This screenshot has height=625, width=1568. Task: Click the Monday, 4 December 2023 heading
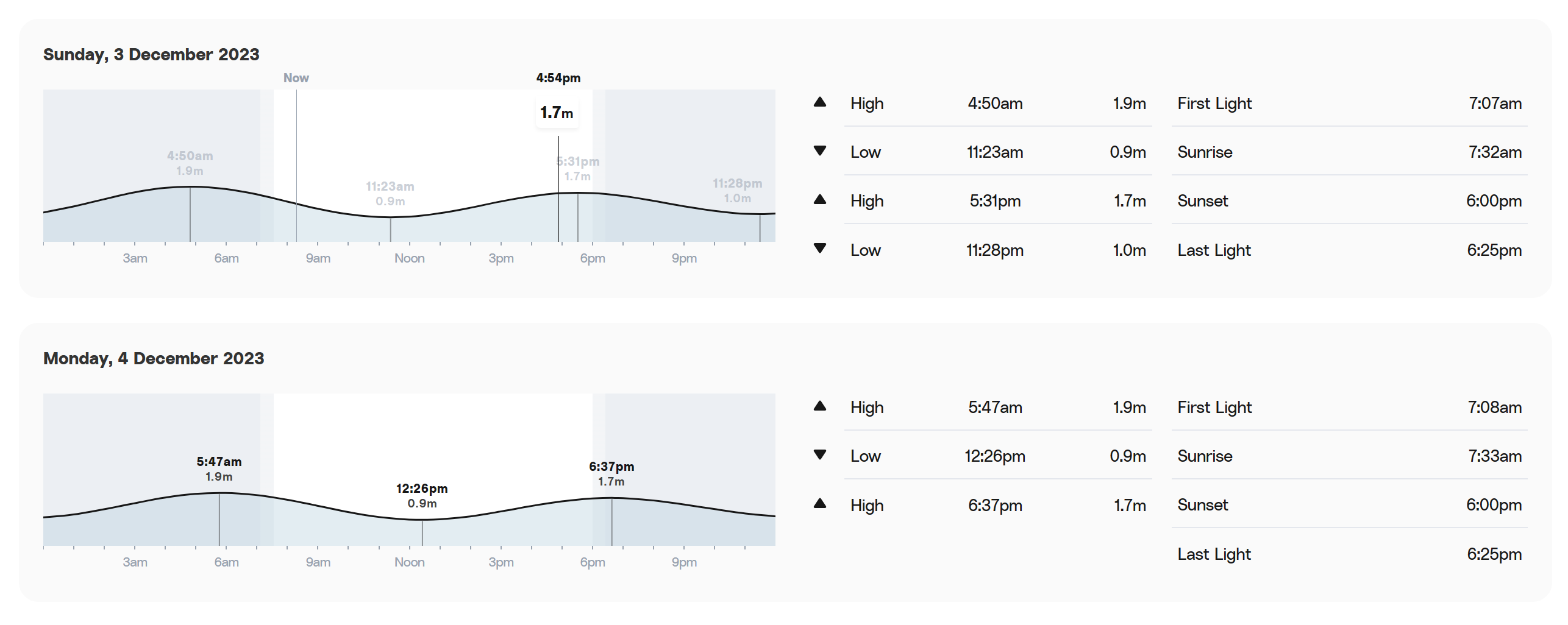(154, 358)
